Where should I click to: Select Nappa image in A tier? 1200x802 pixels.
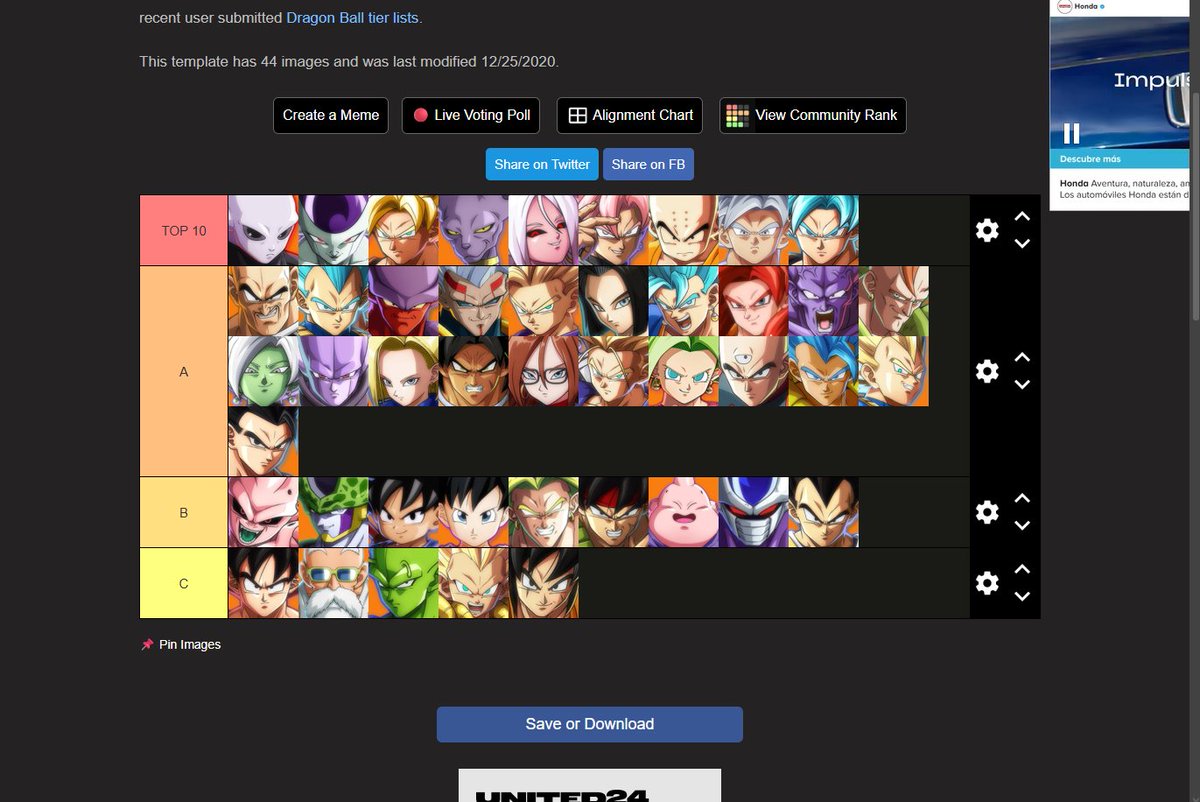[264, 301]
